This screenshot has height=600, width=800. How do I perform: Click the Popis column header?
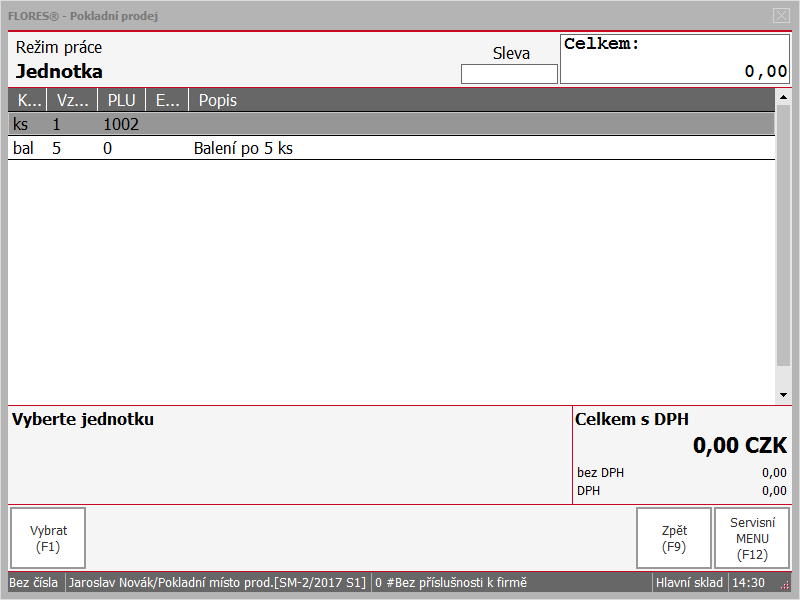click(x=482, y=100)
